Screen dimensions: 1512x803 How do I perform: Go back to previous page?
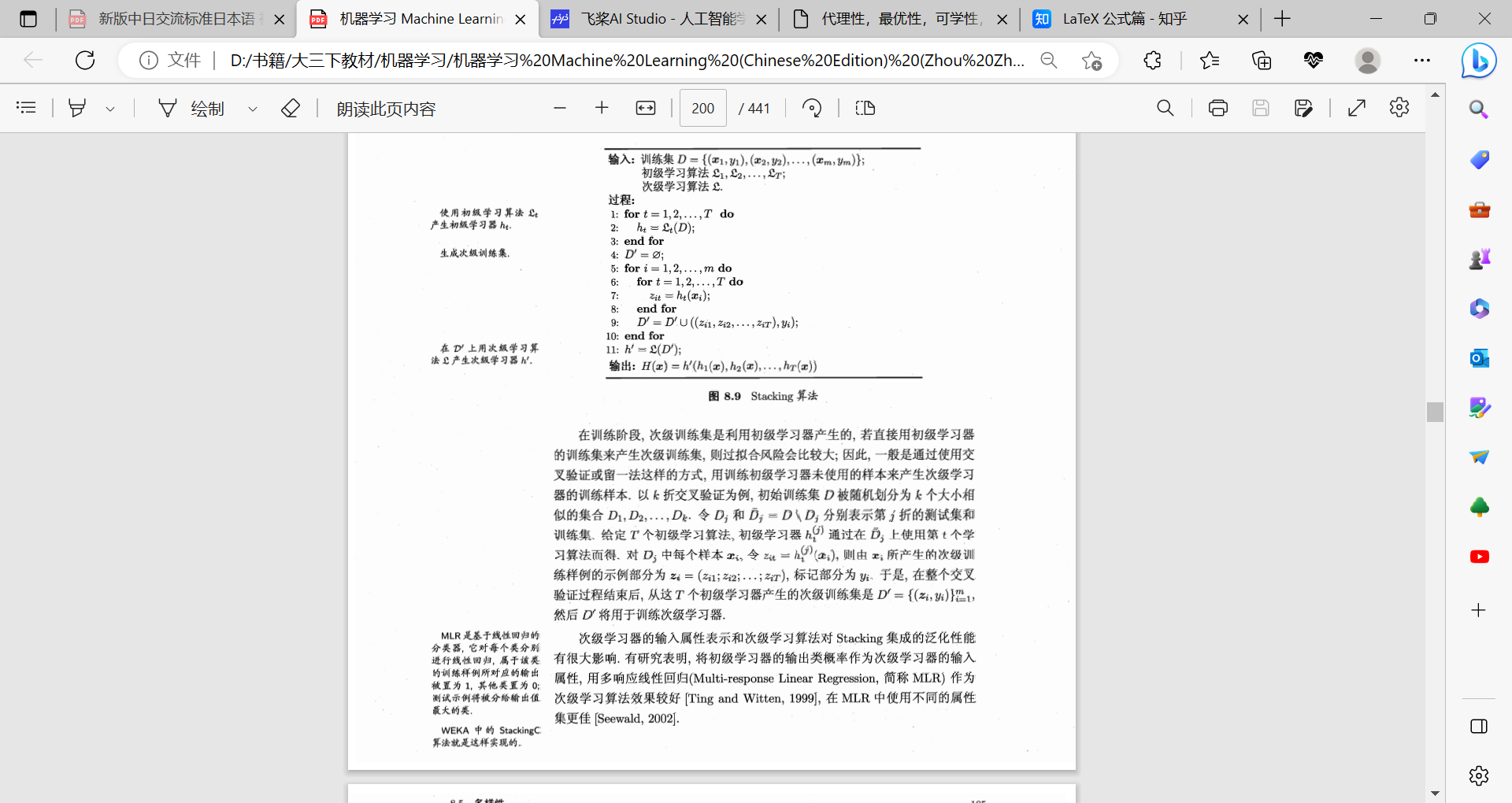pos(32,60)
